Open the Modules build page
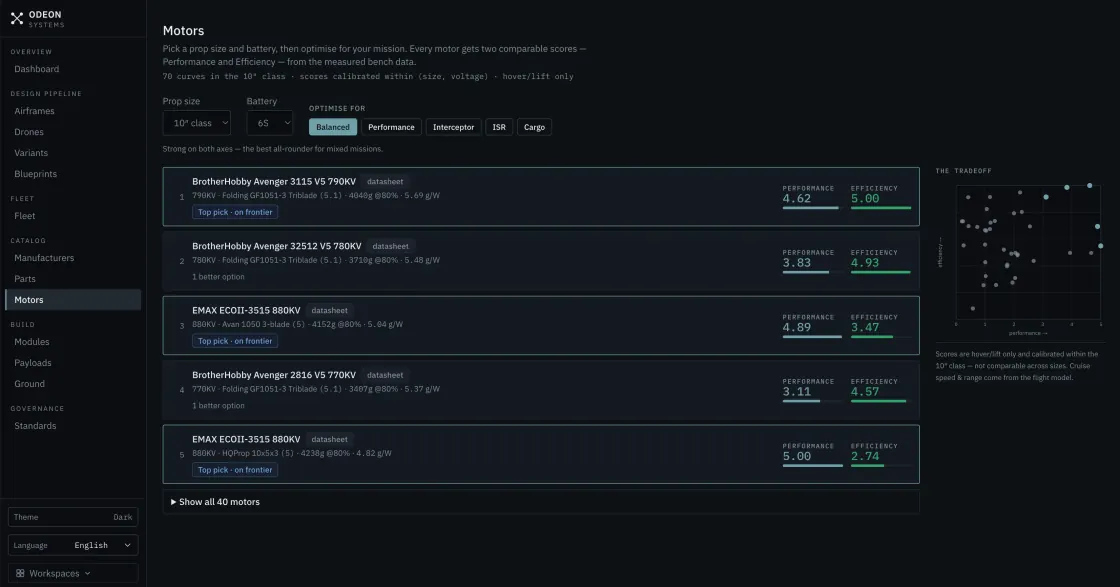1120x587 pixels. (x=31, y=342)
